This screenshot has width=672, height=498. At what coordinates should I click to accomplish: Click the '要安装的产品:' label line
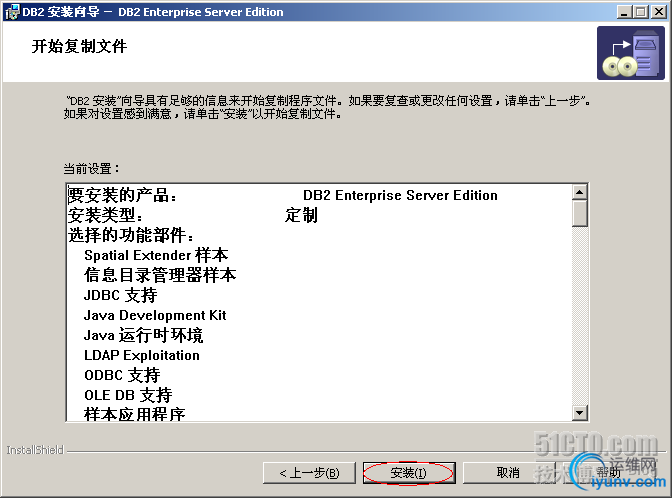point(122,195)
